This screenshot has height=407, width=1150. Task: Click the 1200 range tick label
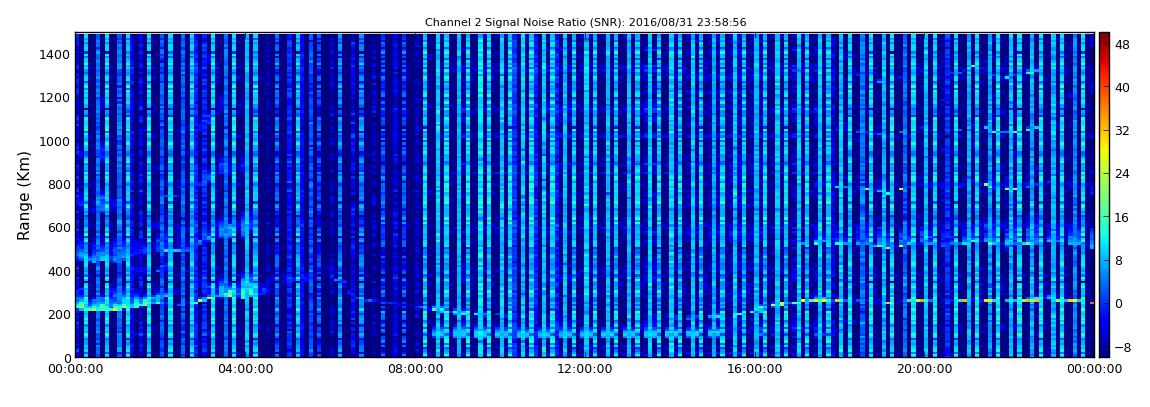tap(53, 98)
